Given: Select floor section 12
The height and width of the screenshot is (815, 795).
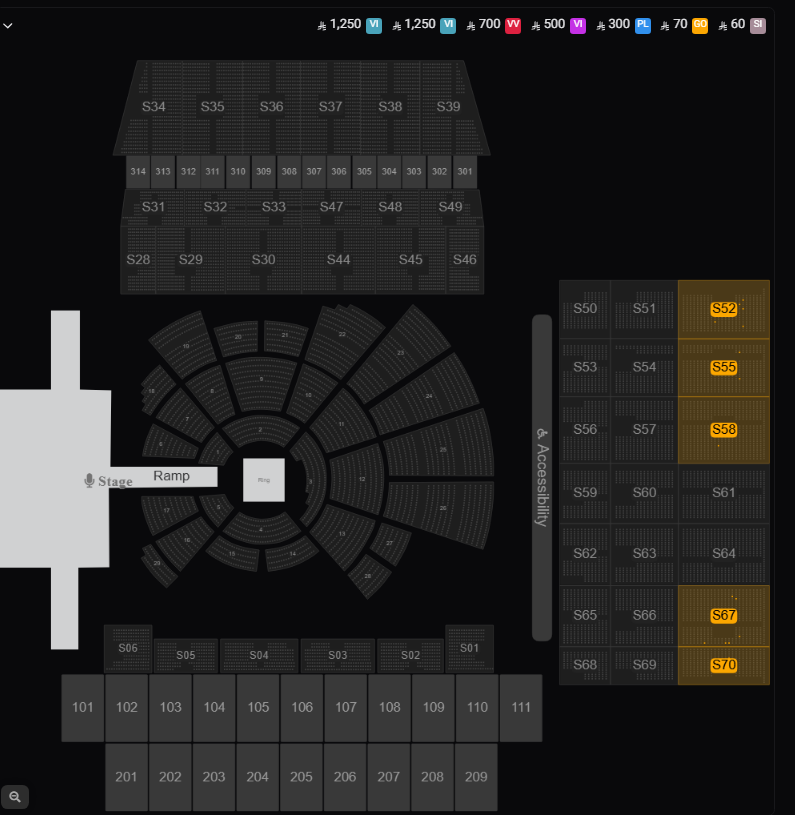Looking at the screenshot, I should pos(362,479).
